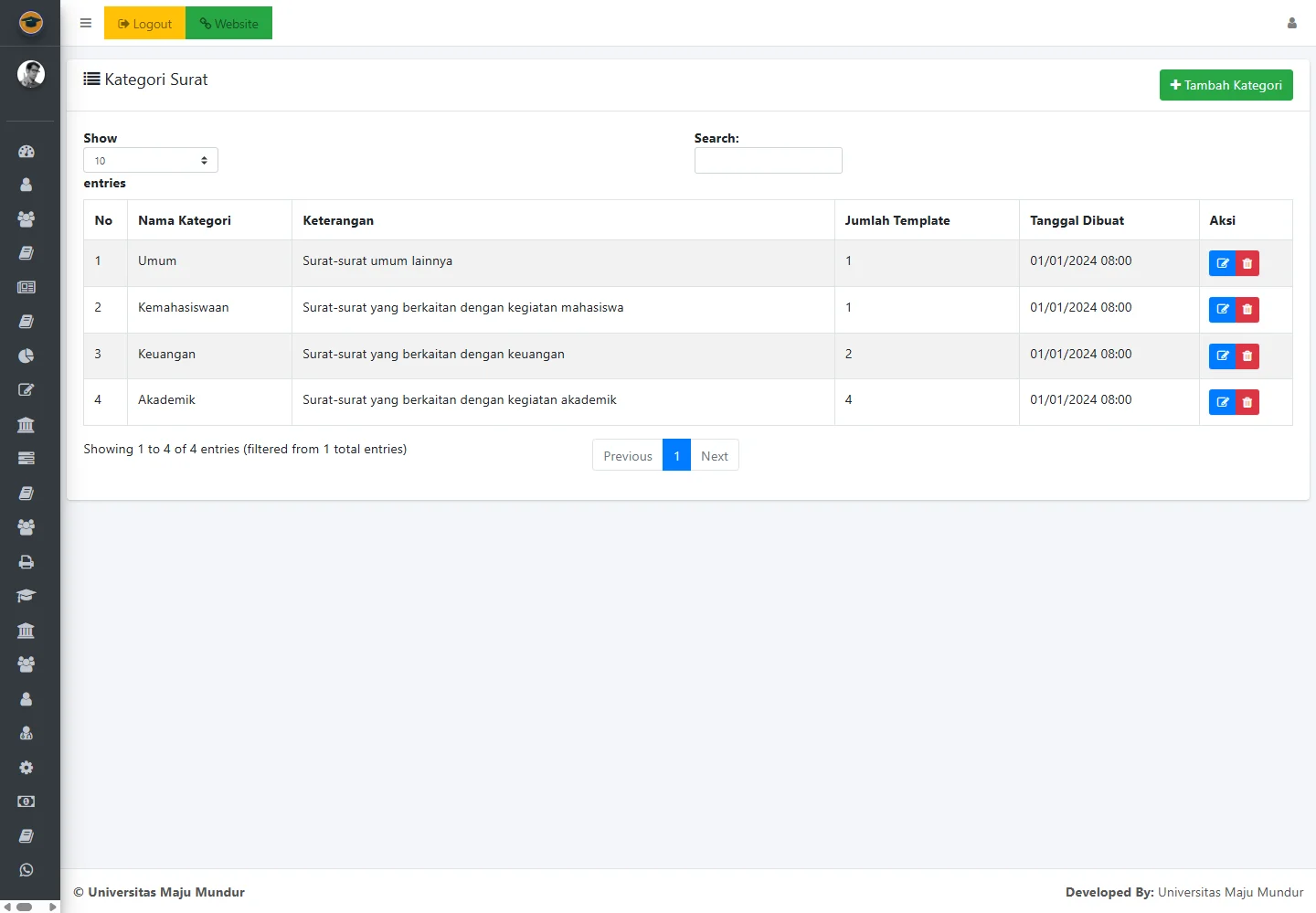
Task: Click the sidebar horizontal scrollbar right arrow
Action: (x=53, y=907)
